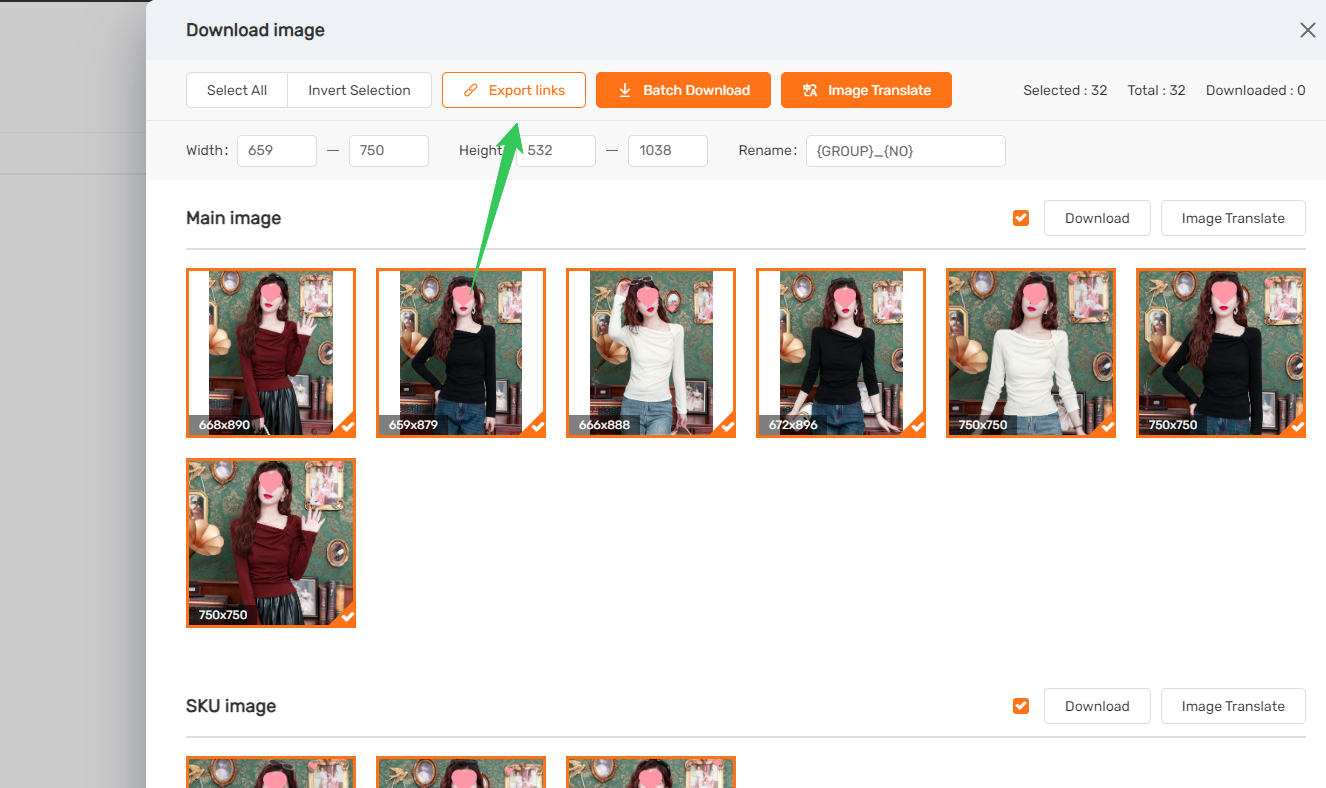The height and width of the screenshot is (788, 1326).
Task: Toggle the checkmark on the 672x896 image
Action: coord(917,427)
